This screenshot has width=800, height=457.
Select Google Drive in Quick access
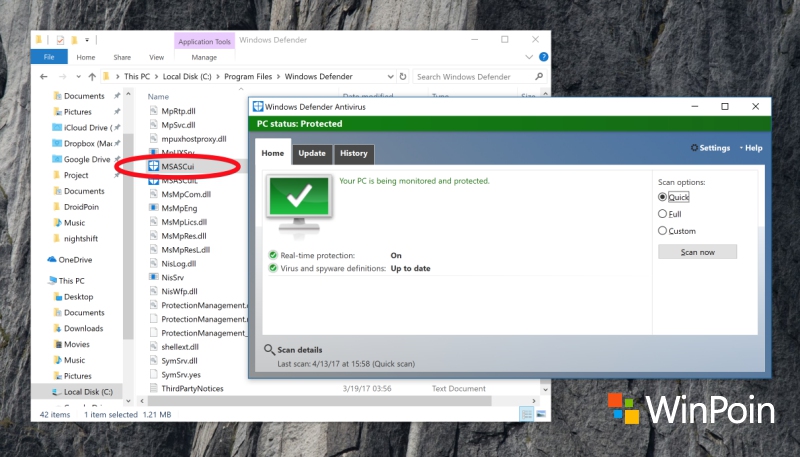82,159
